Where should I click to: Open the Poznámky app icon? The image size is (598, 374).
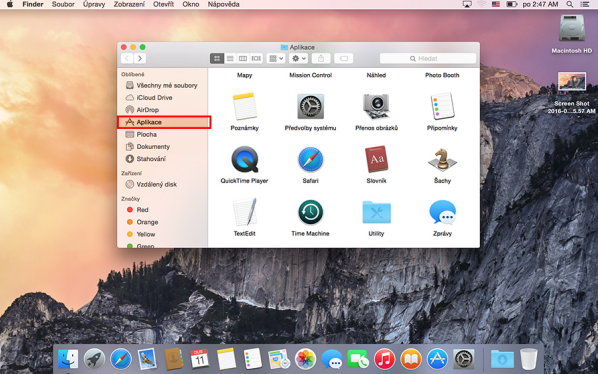click(x=244, y=106)
